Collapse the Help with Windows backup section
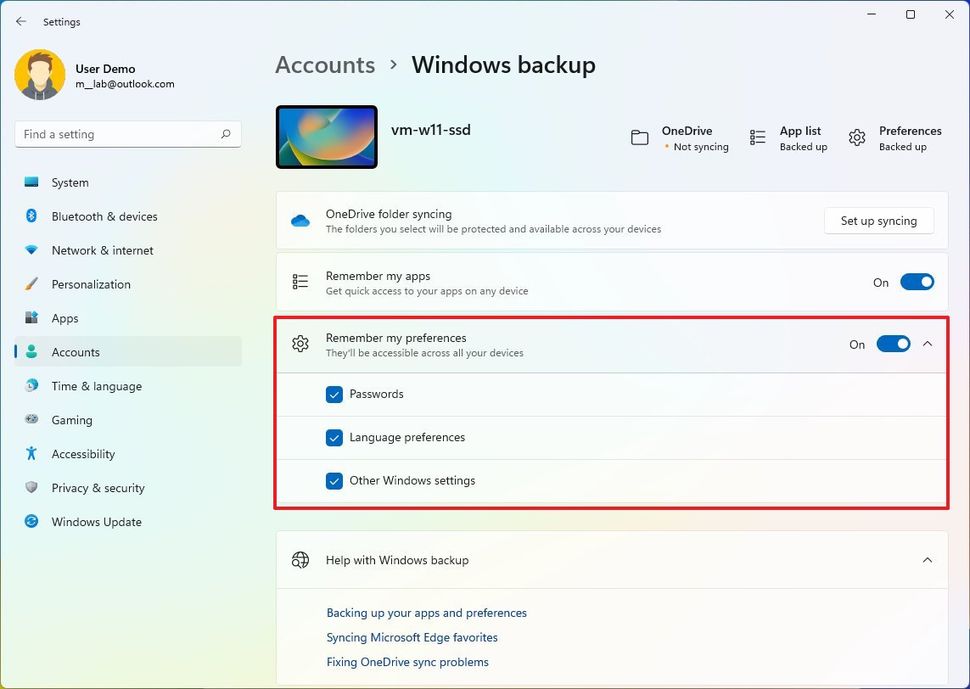The image size is (970, 689). coord(927,560)
